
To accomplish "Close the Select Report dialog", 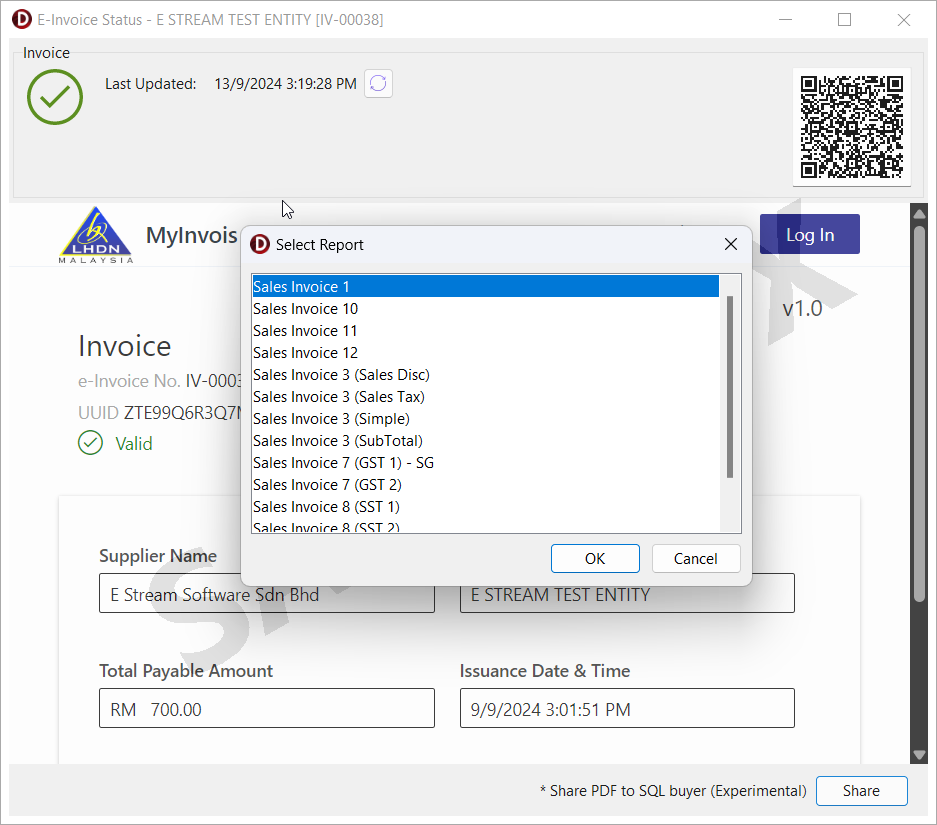I will [731, 245].
